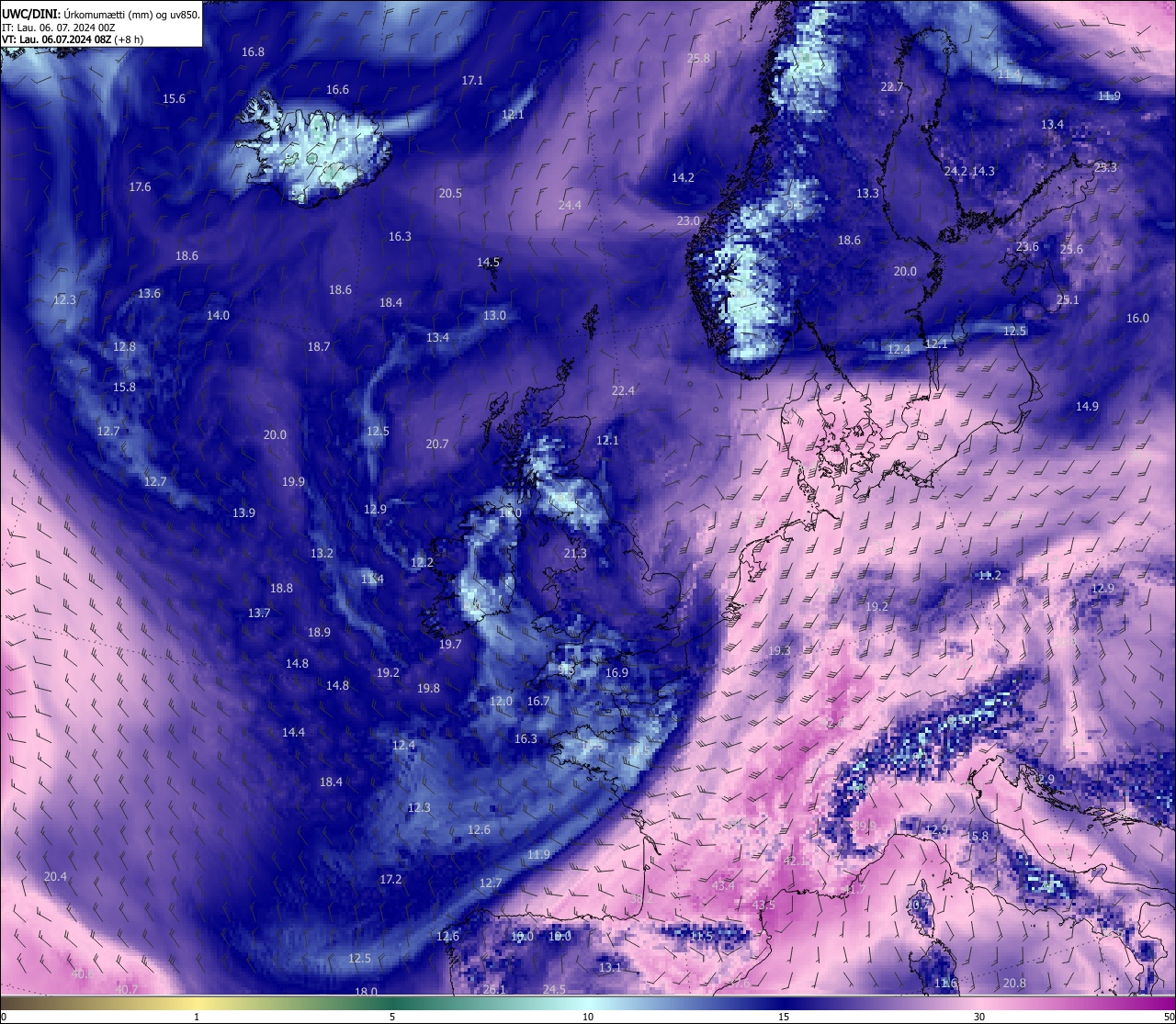Click the color scale bar at label 30

[979, 1003]
